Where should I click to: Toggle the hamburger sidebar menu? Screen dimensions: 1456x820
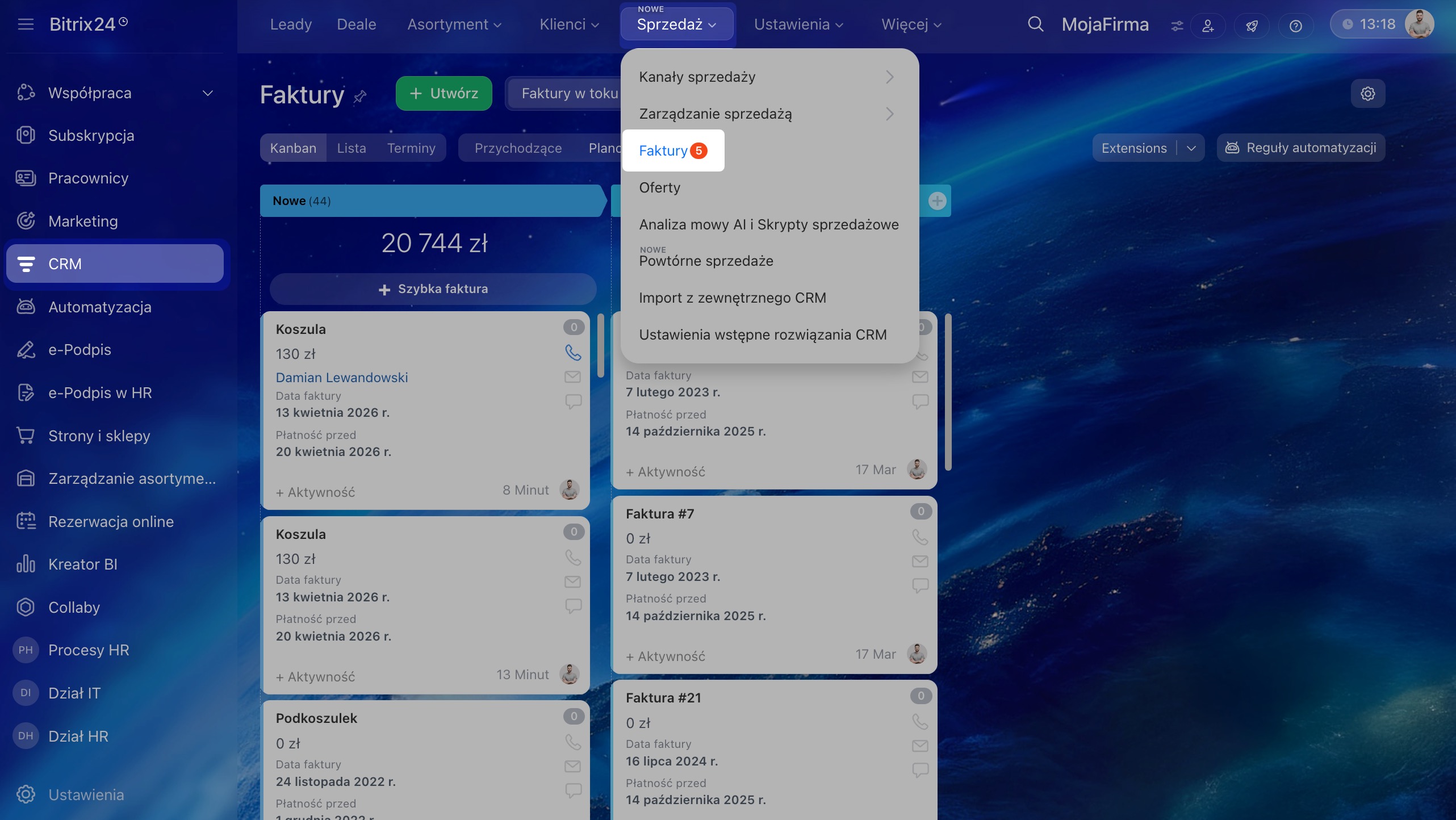pyautogui.click(x=26, y=24)
